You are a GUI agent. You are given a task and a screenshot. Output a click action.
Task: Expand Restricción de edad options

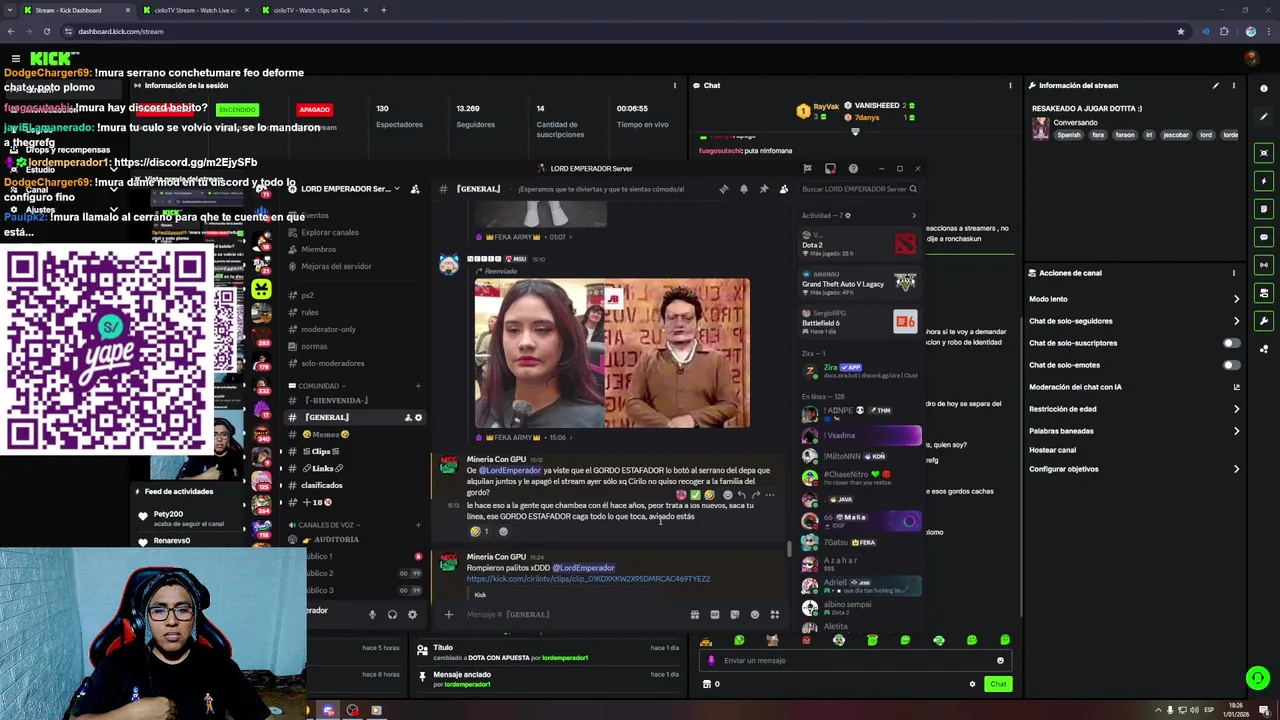click(x=1236, y=409)
